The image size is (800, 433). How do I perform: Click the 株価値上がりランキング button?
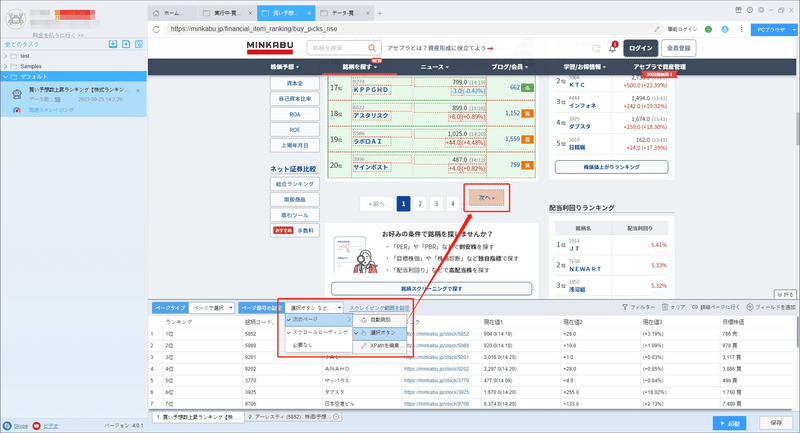(x=611, y=167)
